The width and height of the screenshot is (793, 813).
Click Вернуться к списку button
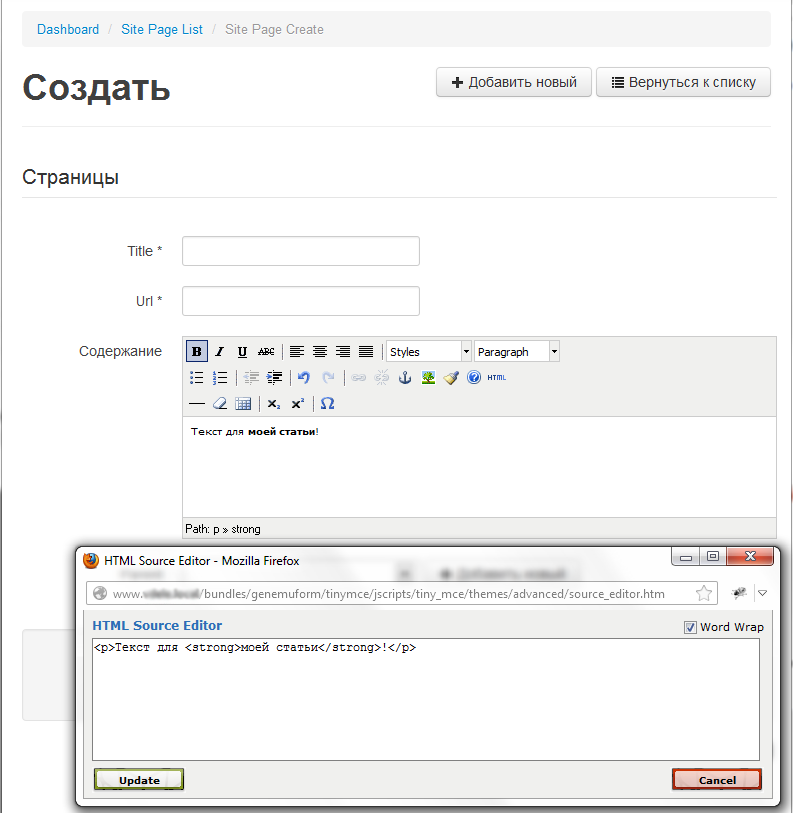coord(683,82)
